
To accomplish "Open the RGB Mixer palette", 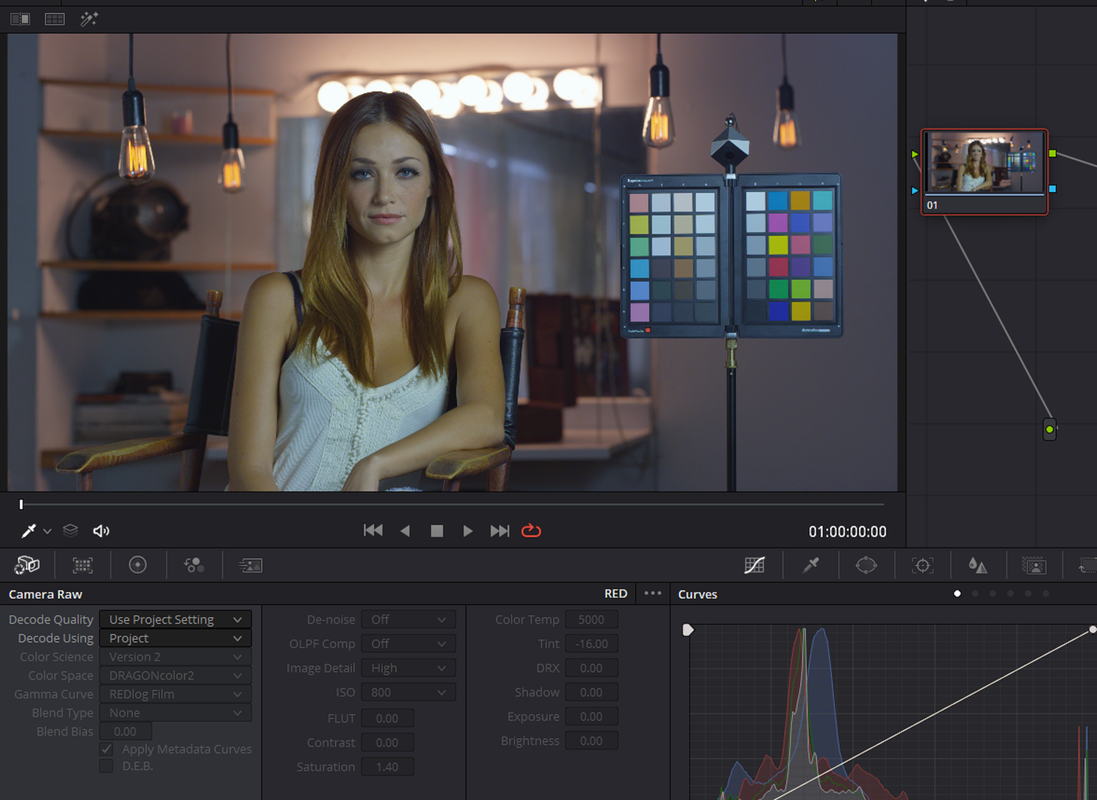I will (x=194, y=565).
